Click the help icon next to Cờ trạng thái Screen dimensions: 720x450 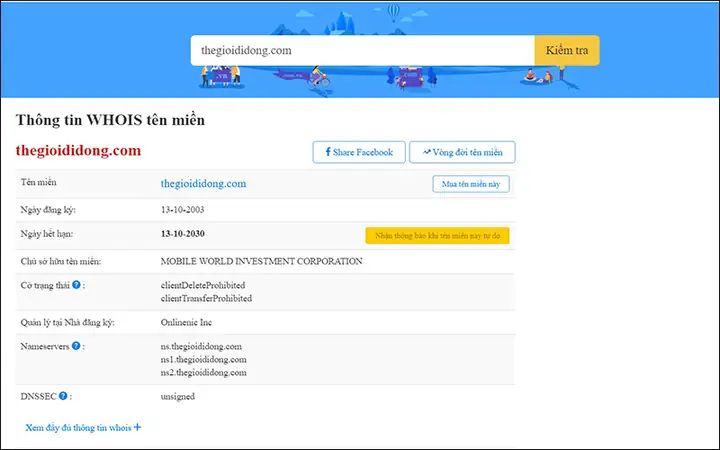(76, 285)
